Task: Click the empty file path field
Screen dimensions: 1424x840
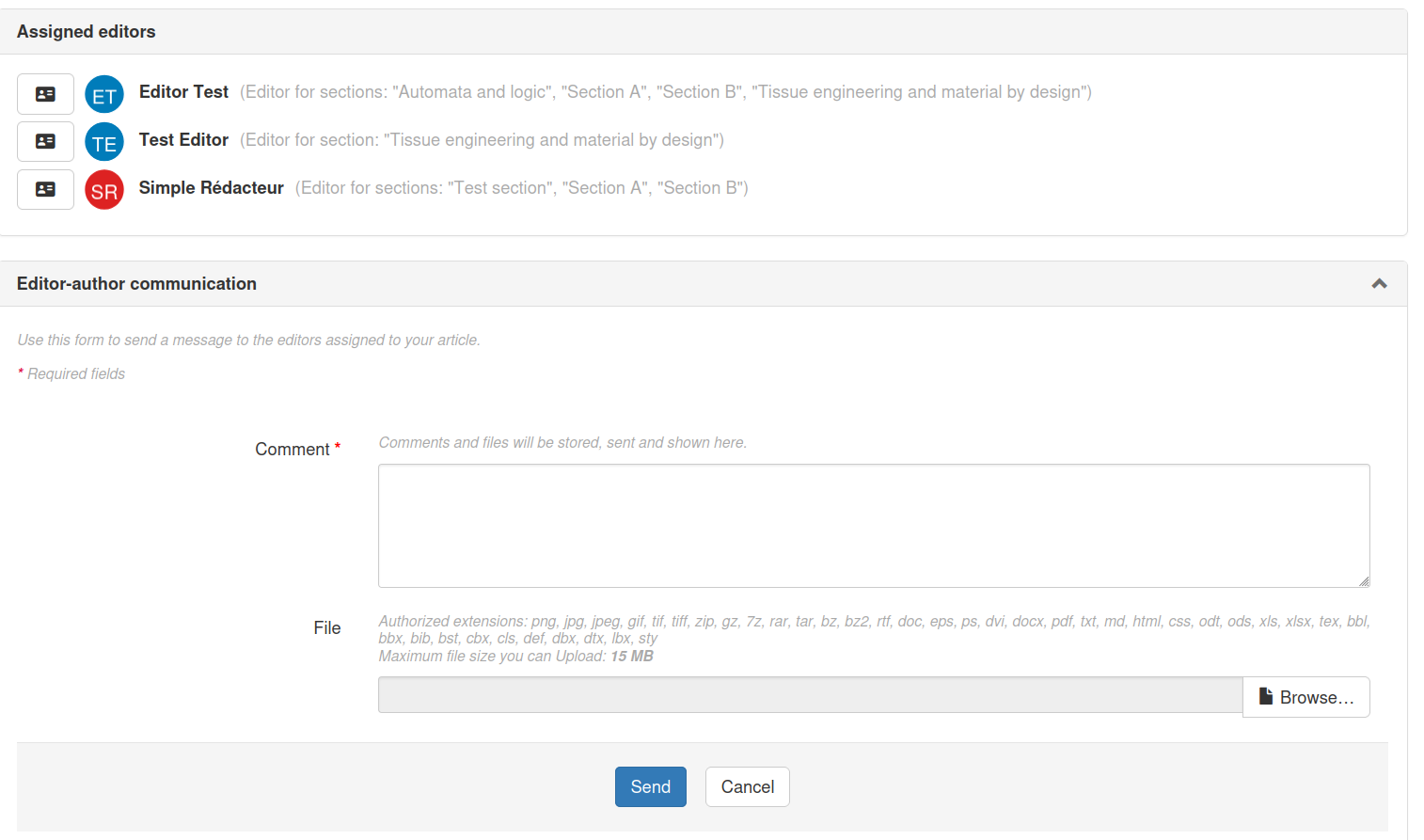Action: click(x=810, y=695)
